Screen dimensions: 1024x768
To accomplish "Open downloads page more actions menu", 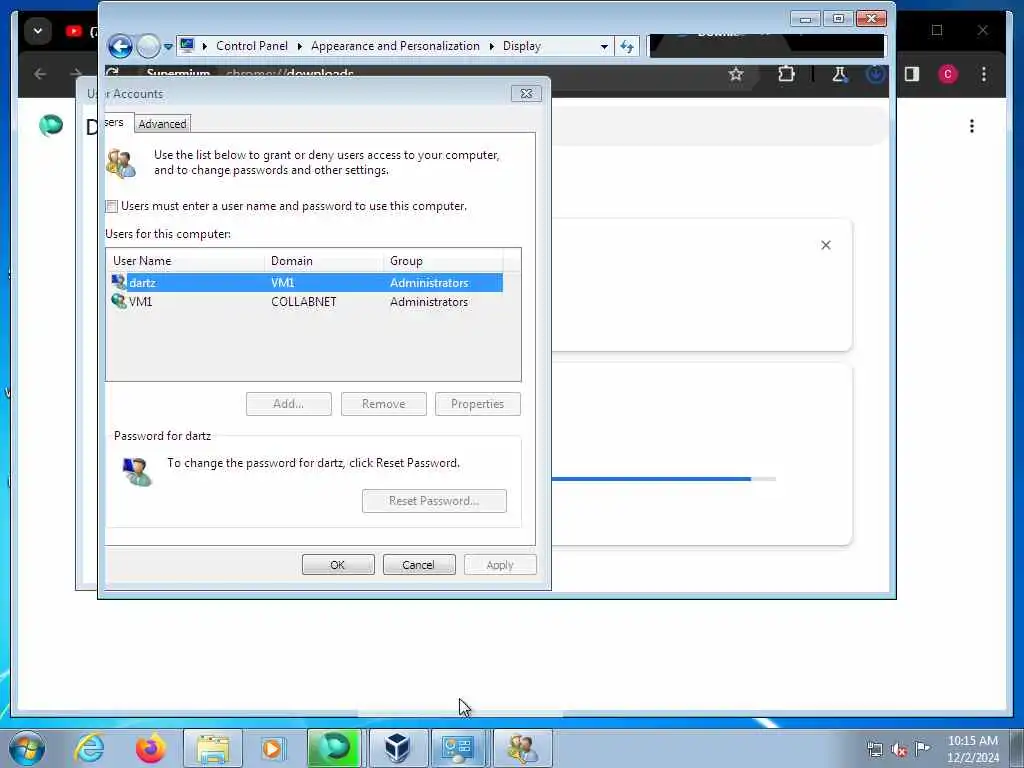I will click(972, 126).
